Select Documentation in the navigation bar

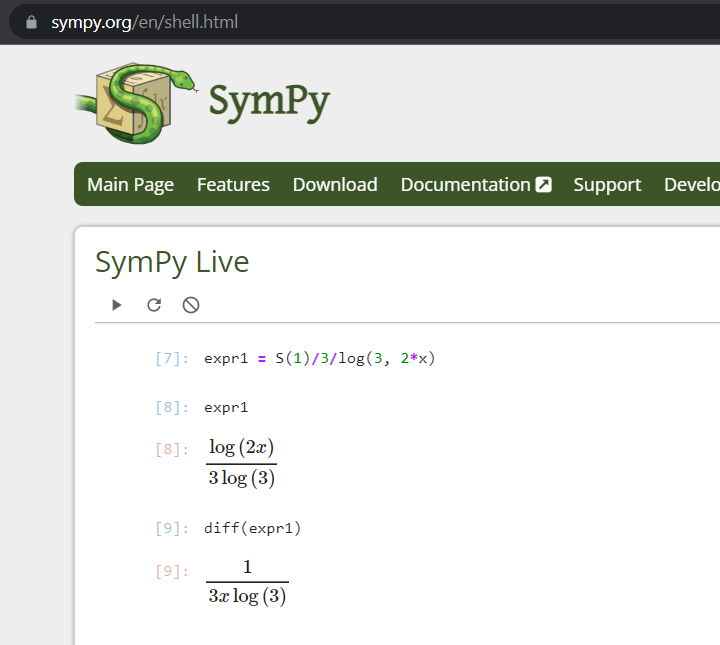click(x=465, y=185)
